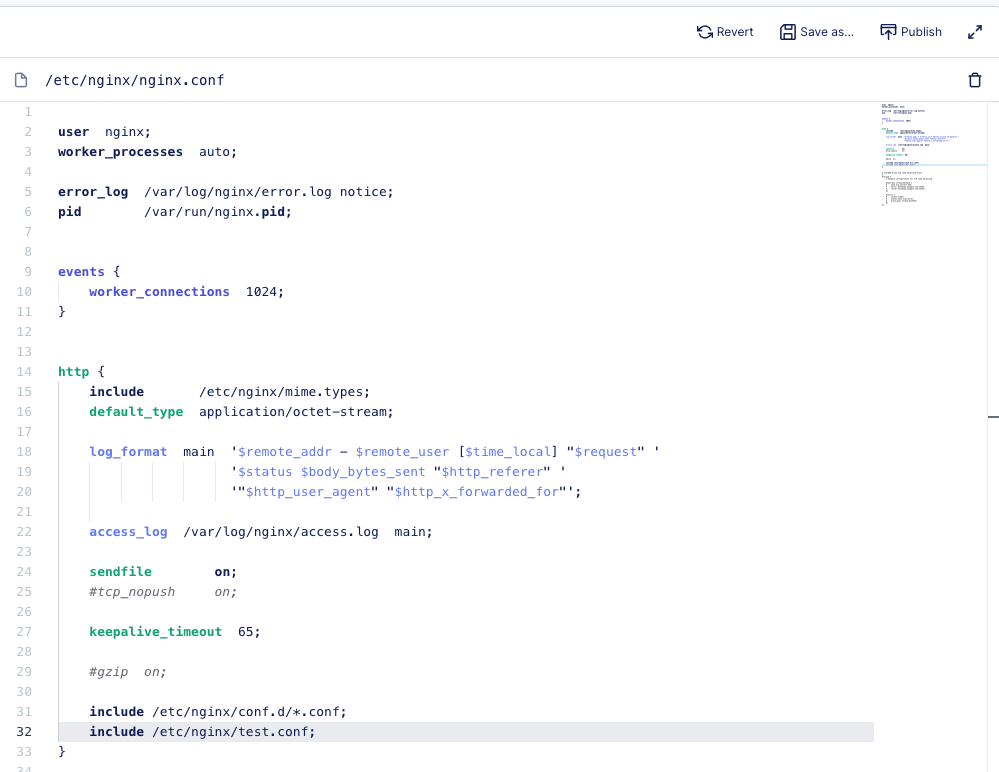
Task: Click the $http_referer variable
Action: [x=492, y=472]
